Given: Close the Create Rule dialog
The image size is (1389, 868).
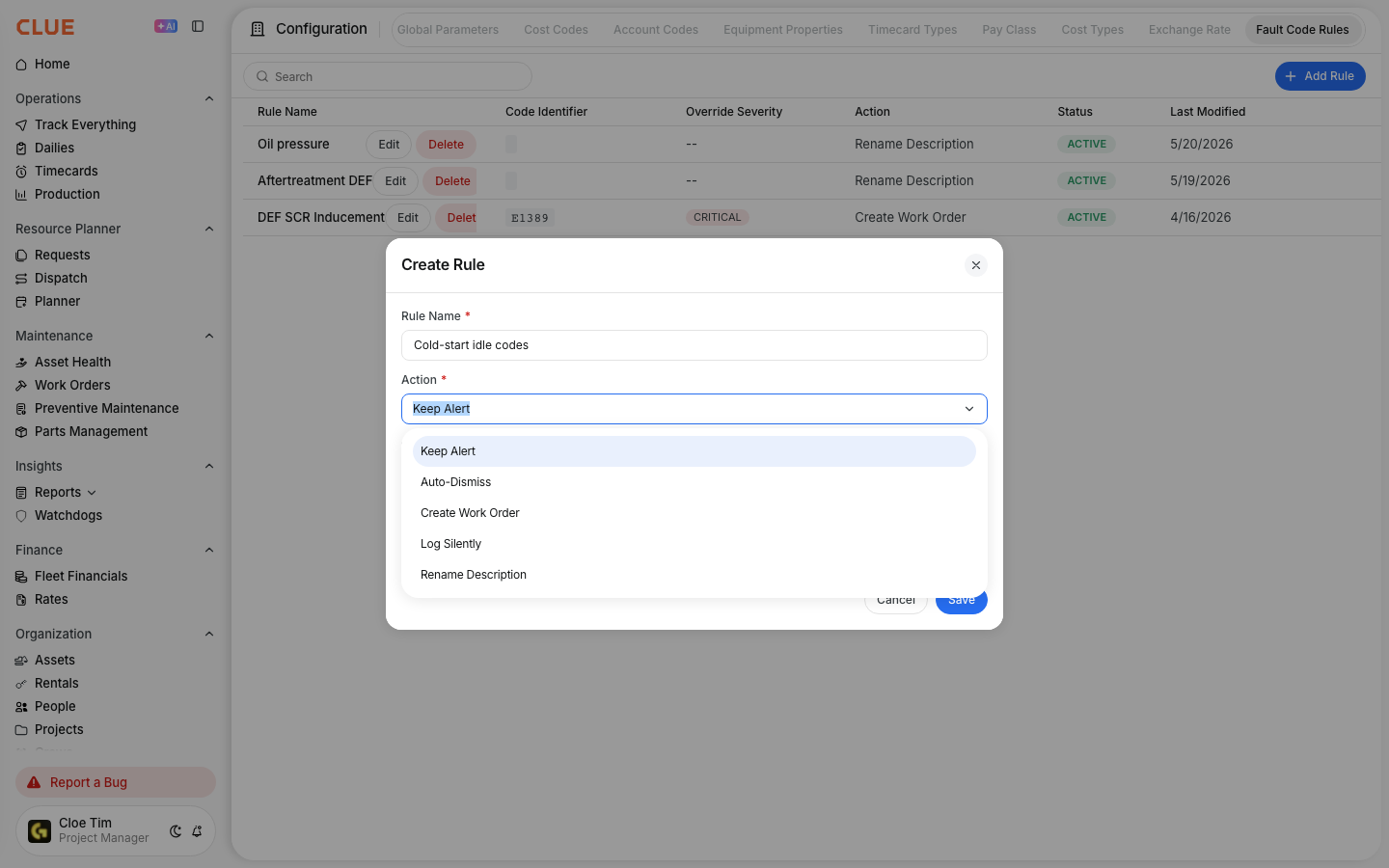Looking at the screenshot, I should click(976, 265).
